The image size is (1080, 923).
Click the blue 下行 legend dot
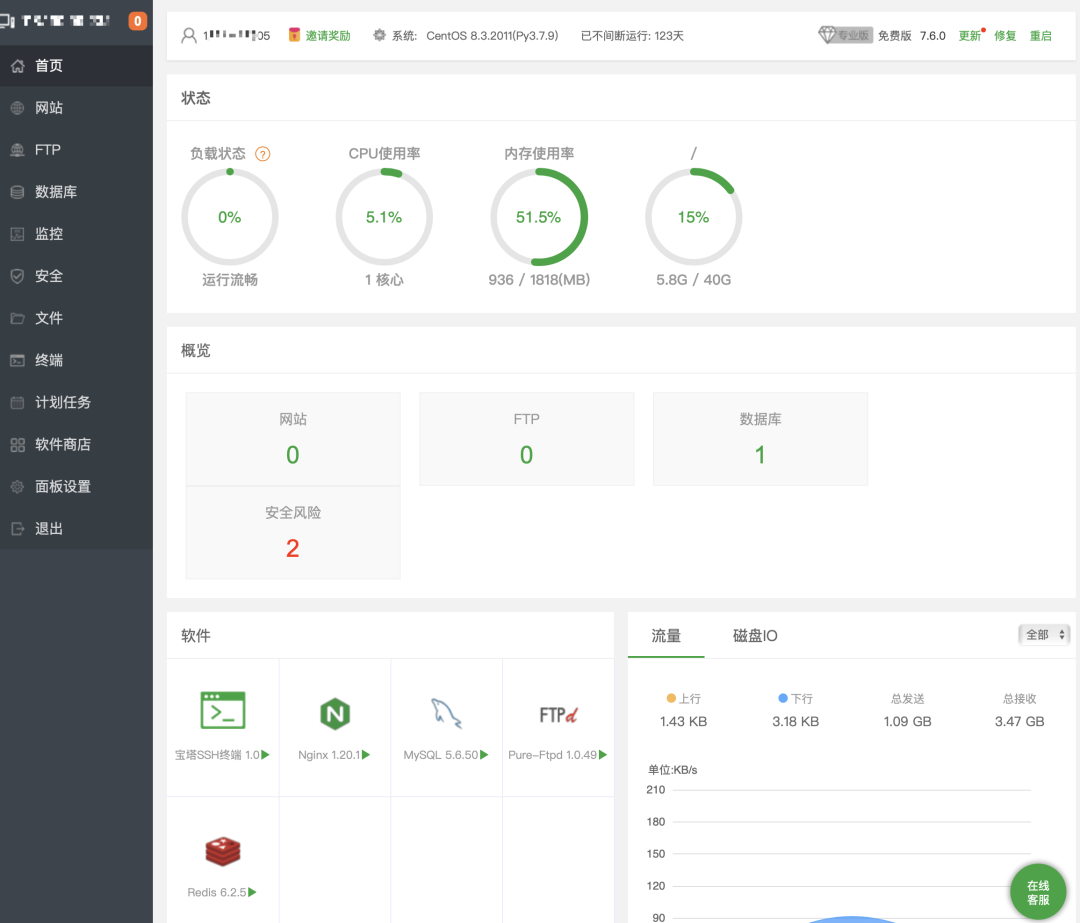783,698
